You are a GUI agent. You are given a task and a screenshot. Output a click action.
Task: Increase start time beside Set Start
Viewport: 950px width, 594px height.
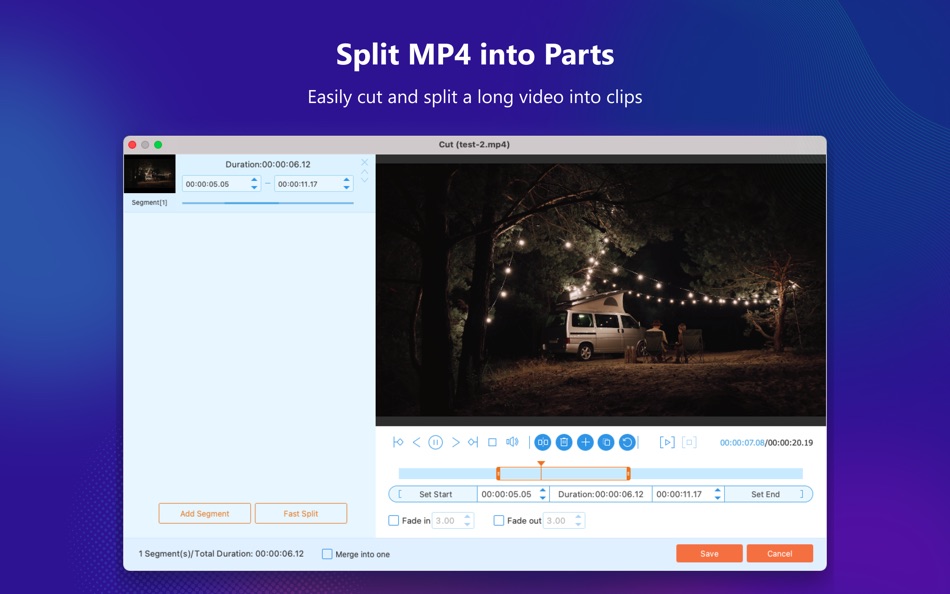tap(543, 490)
